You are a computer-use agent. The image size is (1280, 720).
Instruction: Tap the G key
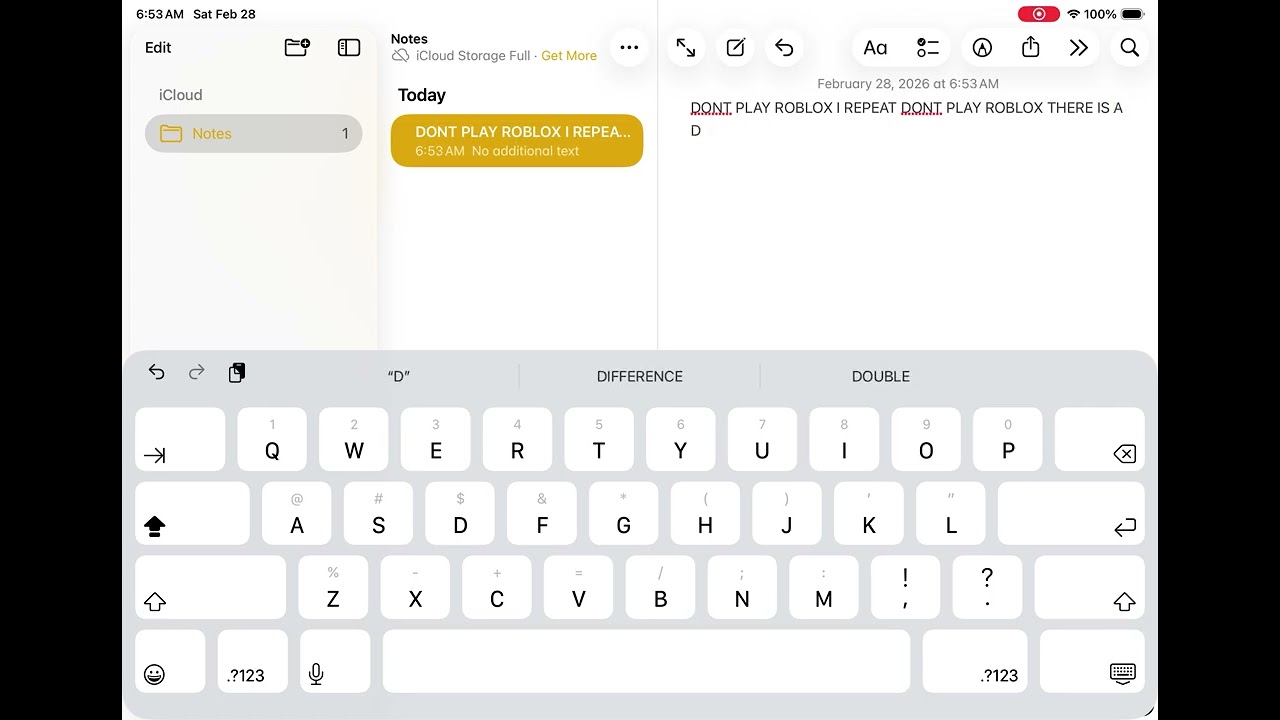coord(624,513)
